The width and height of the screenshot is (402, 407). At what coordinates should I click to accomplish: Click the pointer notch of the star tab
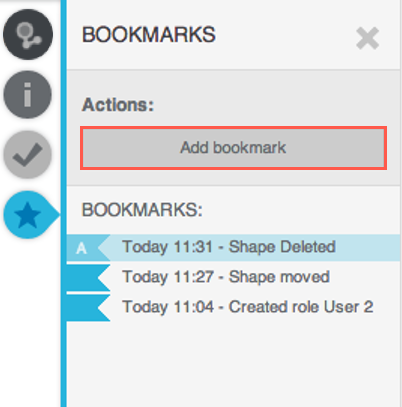pos(55,215)
